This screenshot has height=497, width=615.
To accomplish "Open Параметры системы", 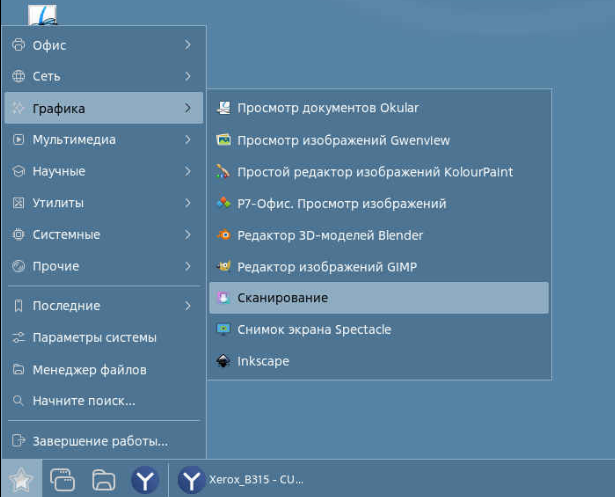I will point(104,337).
